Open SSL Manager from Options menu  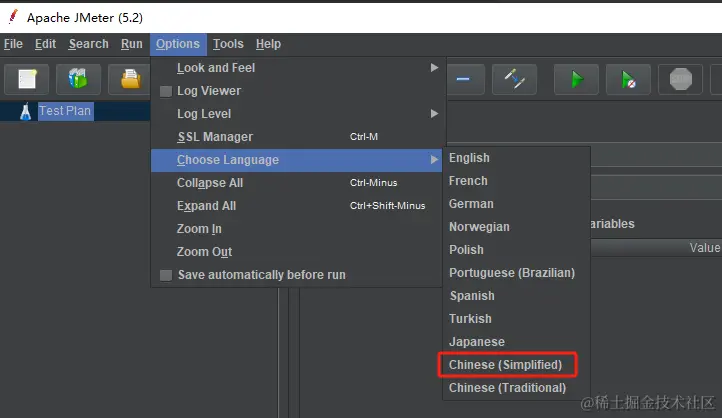click(x=297, y=137)
